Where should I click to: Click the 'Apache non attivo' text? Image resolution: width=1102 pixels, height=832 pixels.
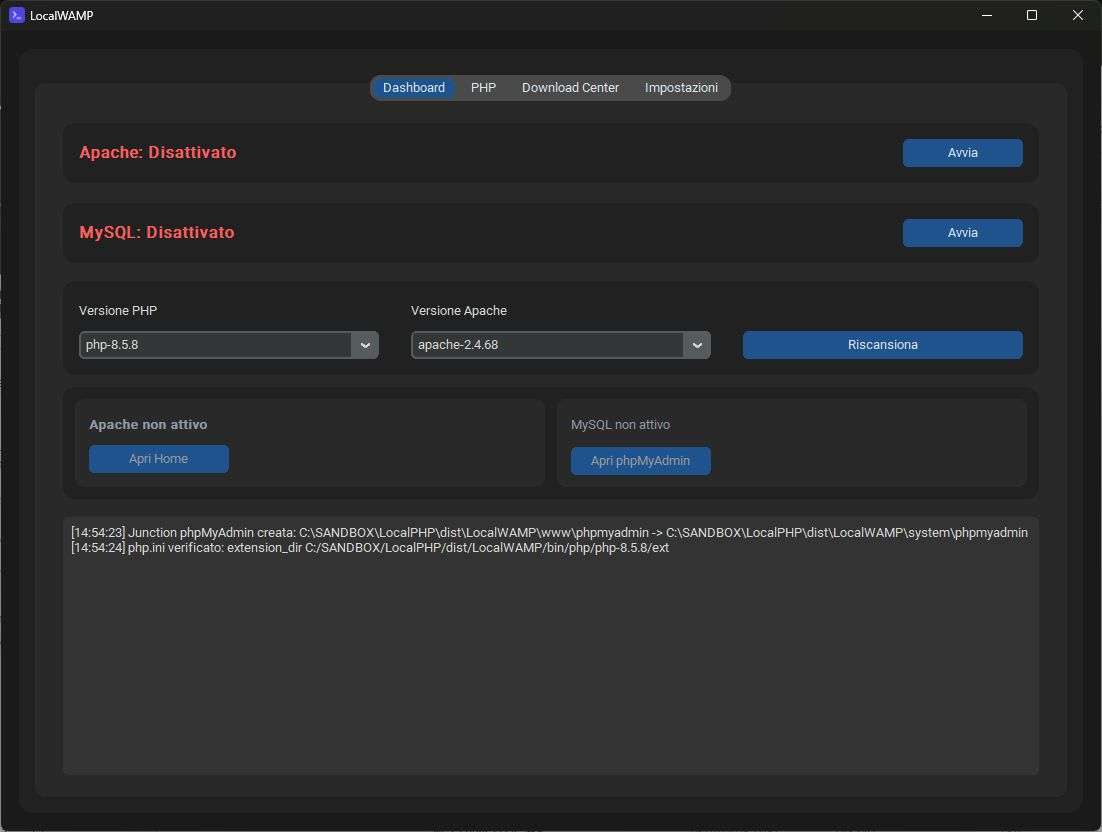[148, 424]
